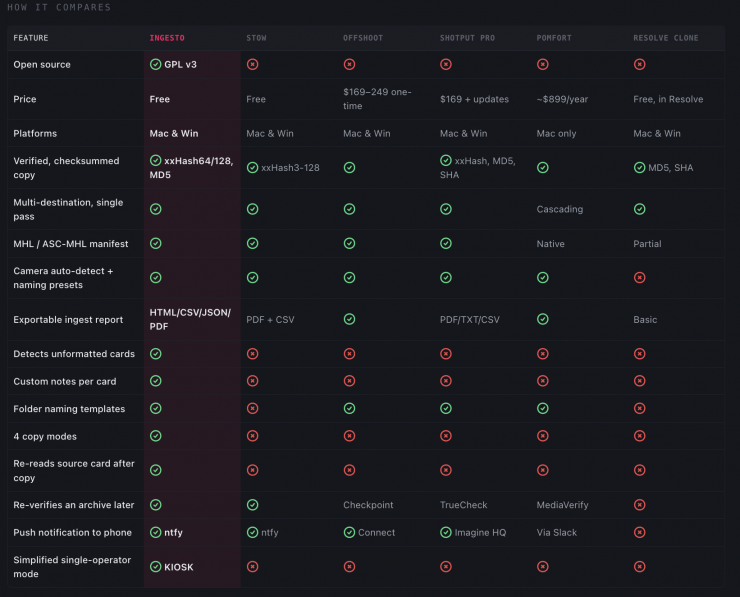This screenshot has height=597, width=740.
Task: Click the green check next to GPL v3
Action: coord(155,64)
